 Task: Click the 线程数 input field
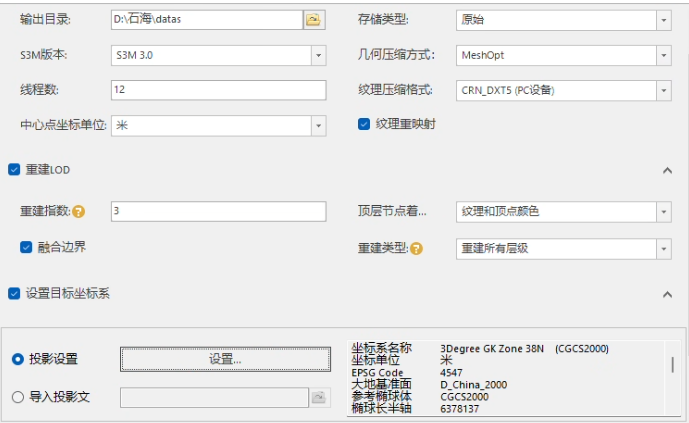coord(218,90)
